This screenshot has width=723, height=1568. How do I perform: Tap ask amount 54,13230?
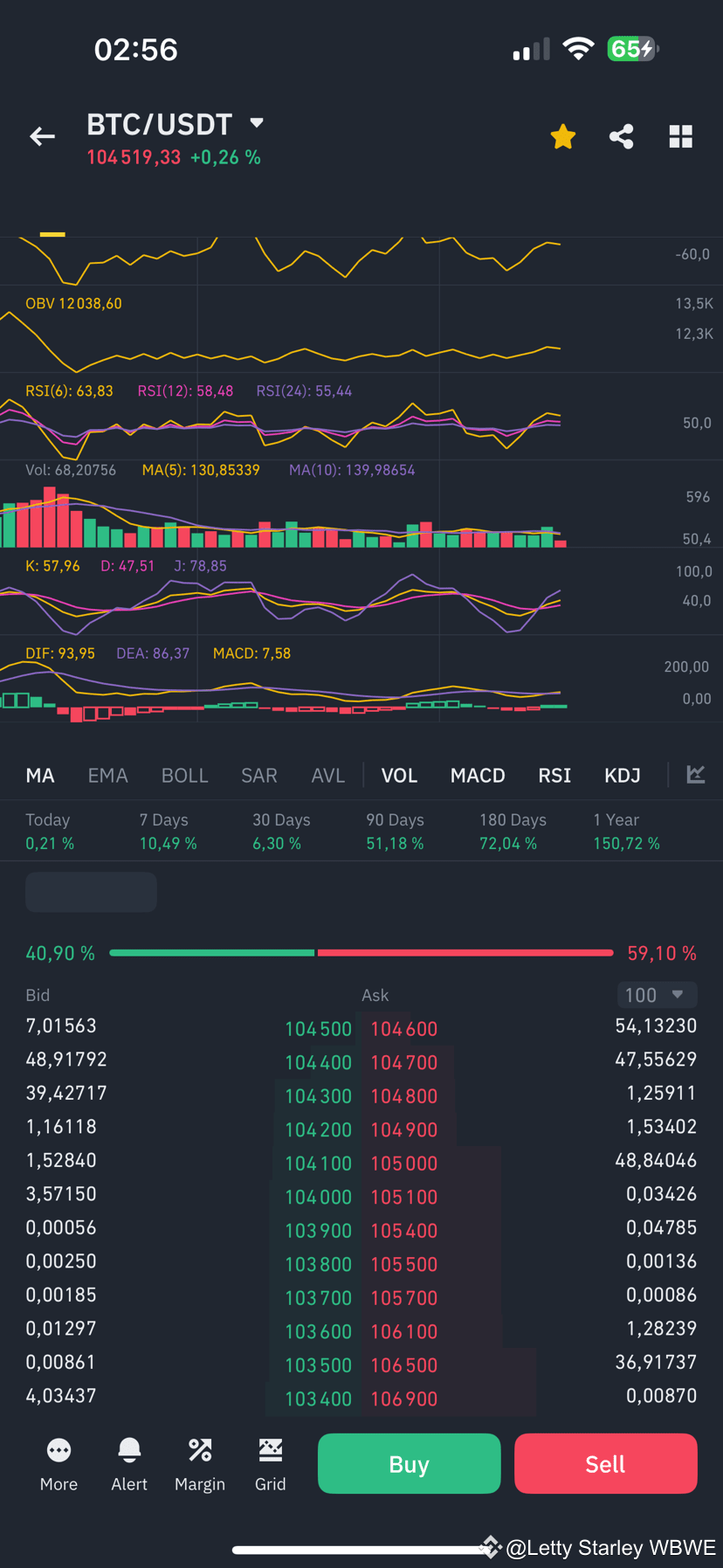coord(656,1026)
